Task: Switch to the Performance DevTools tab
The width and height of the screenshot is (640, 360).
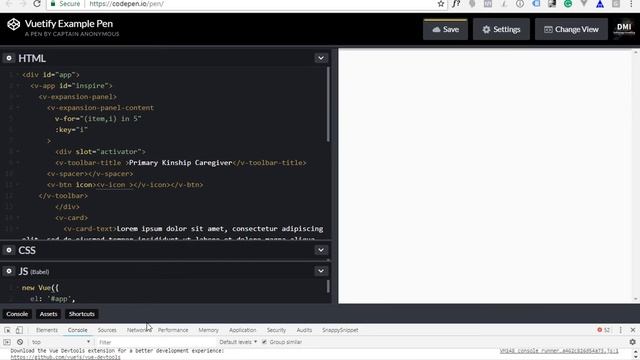Action: (x=173, y=330)
